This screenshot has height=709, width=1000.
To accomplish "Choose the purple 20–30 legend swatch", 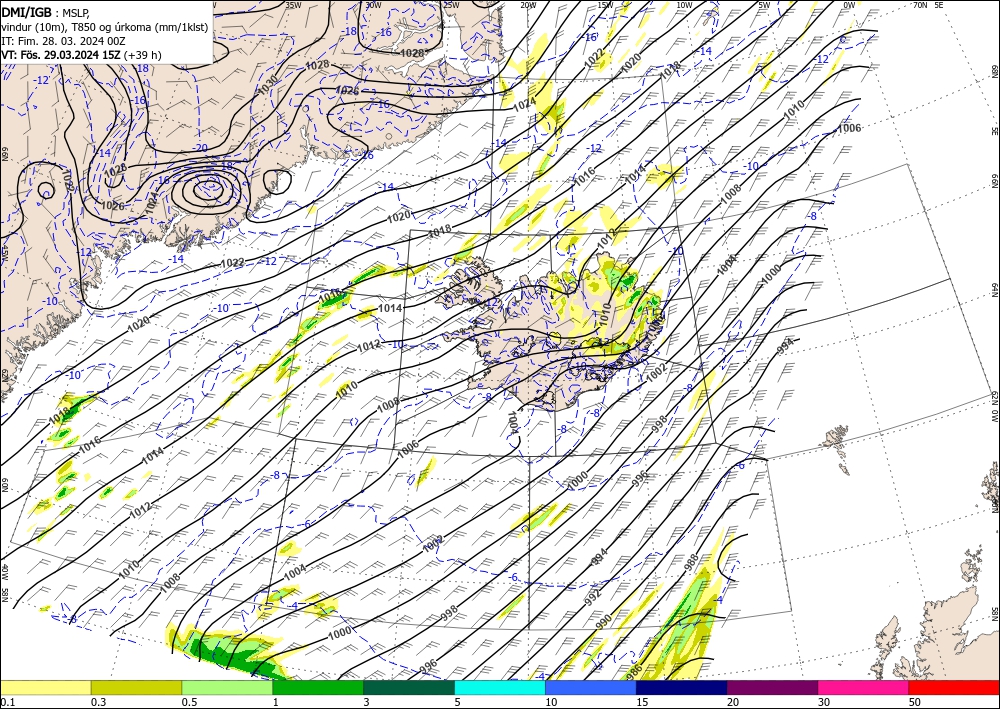I will click(x=772, y=687).
